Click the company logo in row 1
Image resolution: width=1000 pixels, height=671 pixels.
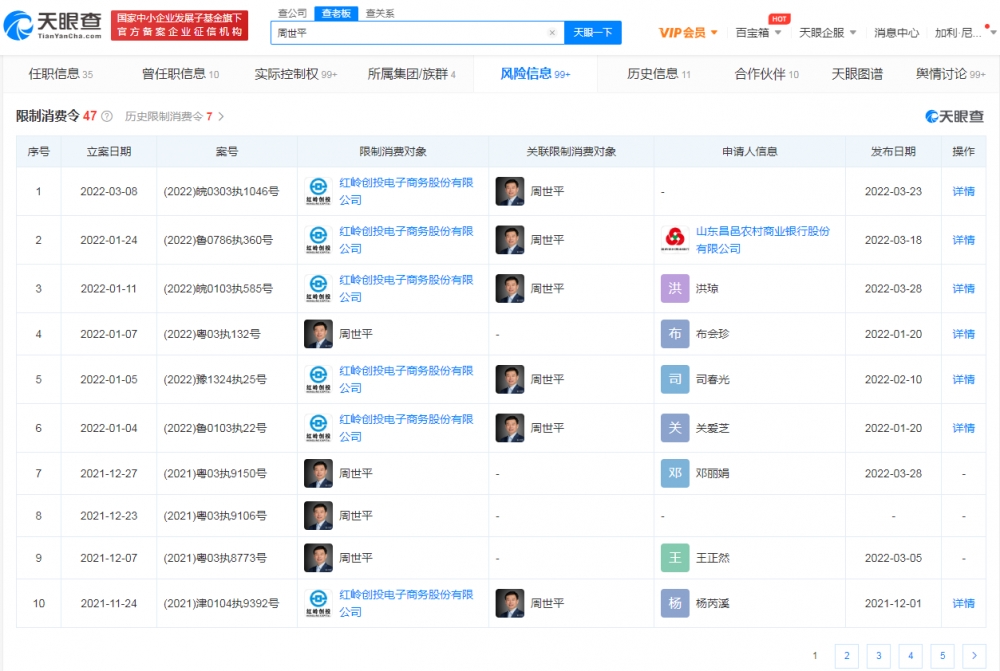click(x=318, y=191)
